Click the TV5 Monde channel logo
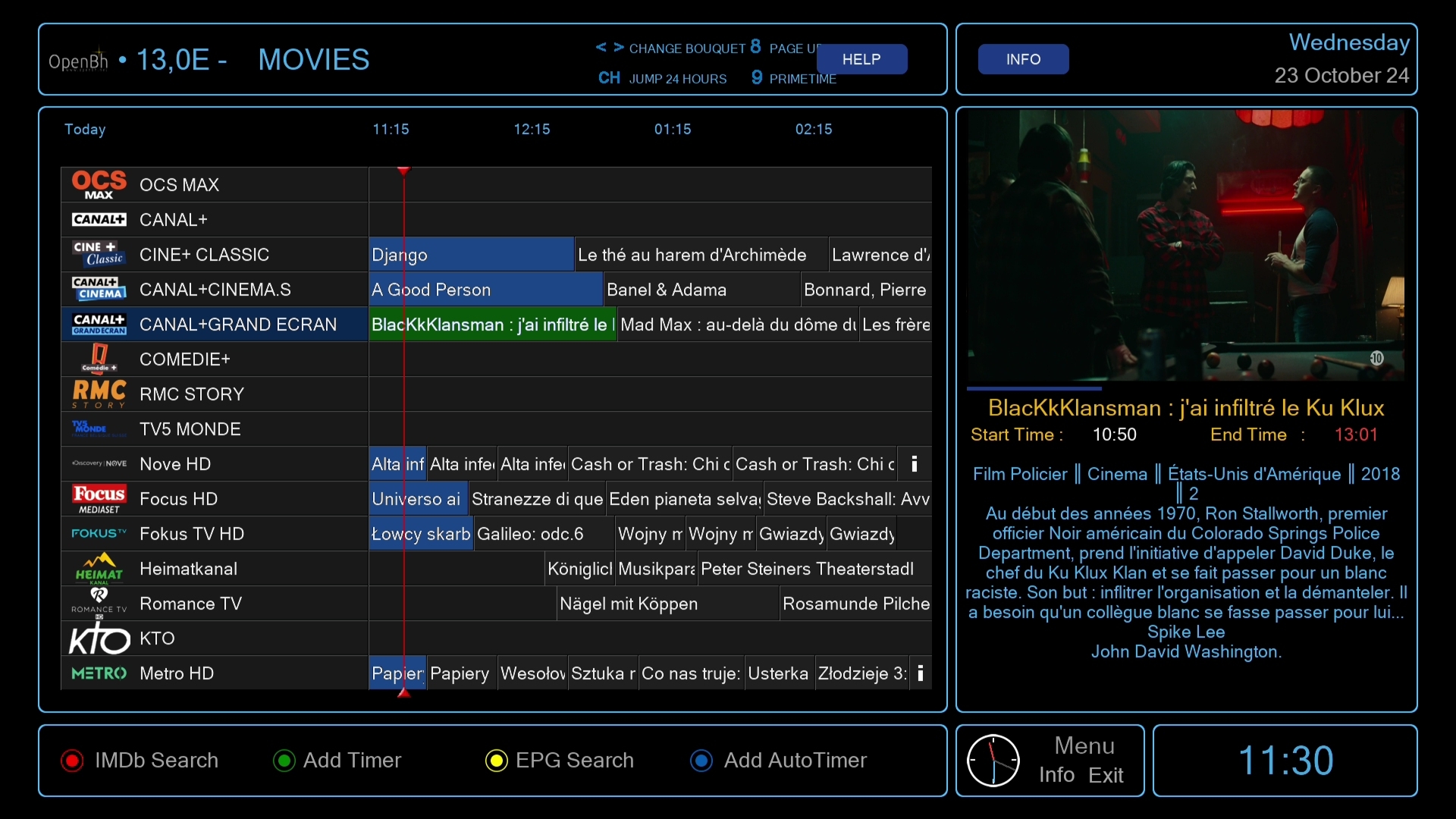Screen dimensions: 1456x819 pos(99,429)
